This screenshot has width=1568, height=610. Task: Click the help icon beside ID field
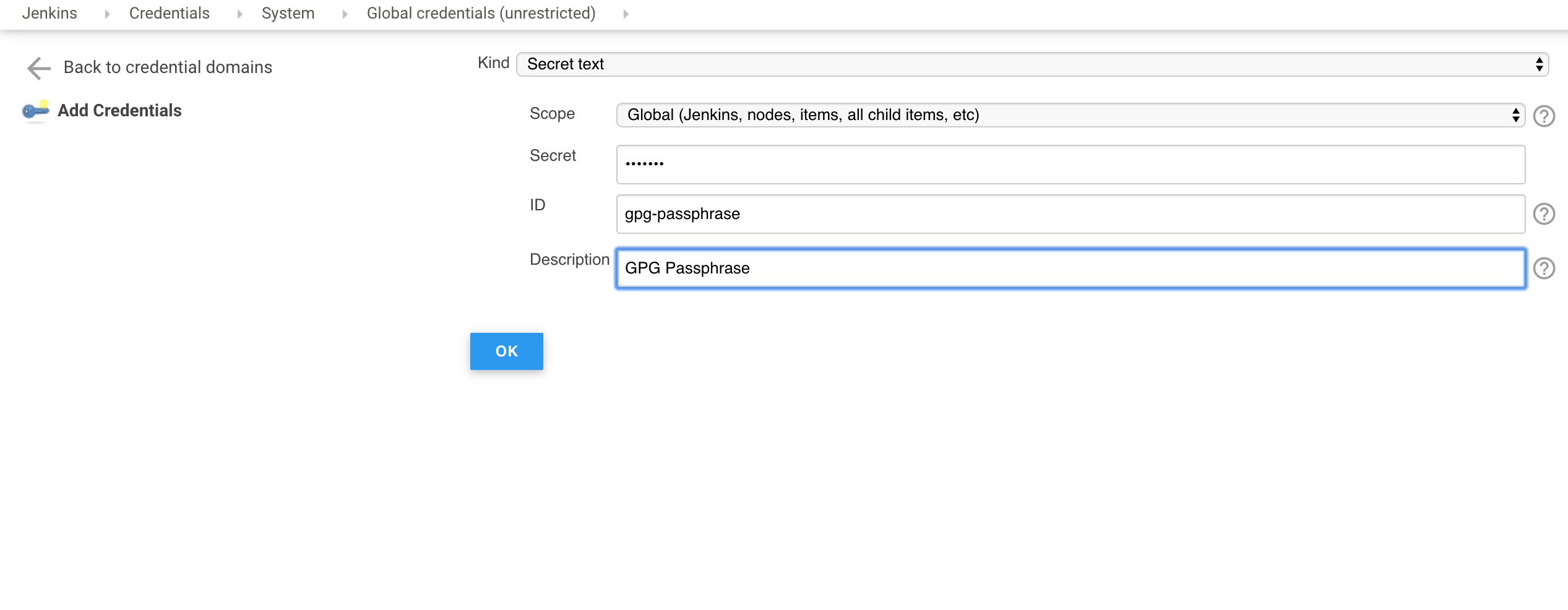coord(1543,214)
